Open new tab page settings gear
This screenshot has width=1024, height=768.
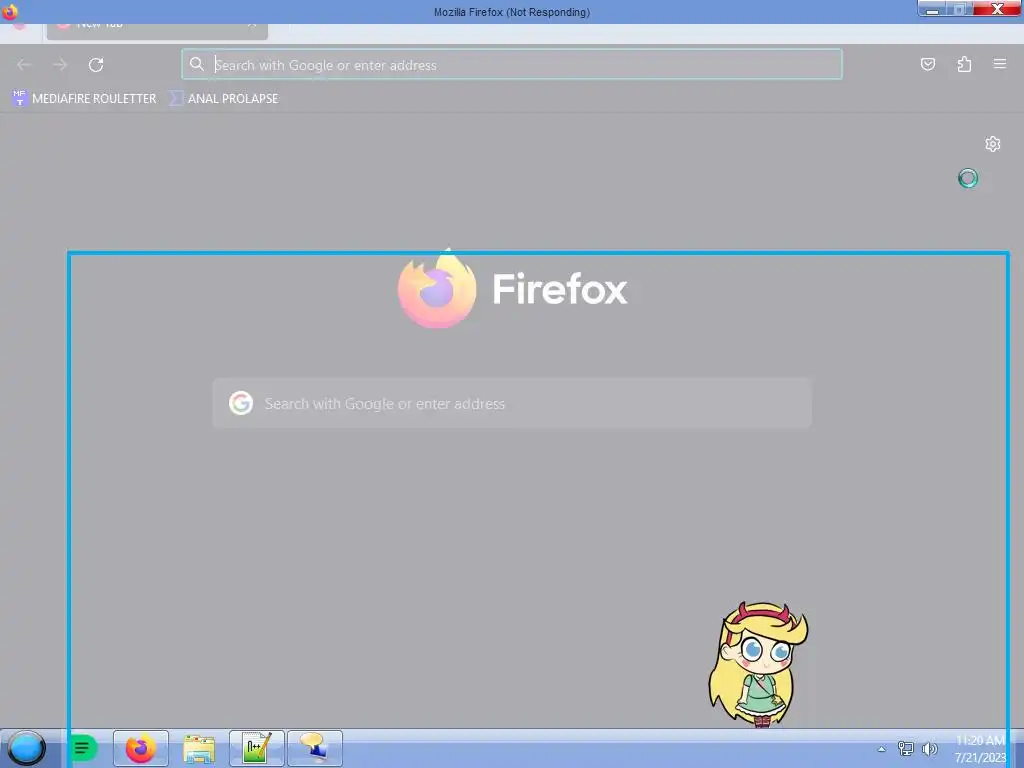(993, 144)
